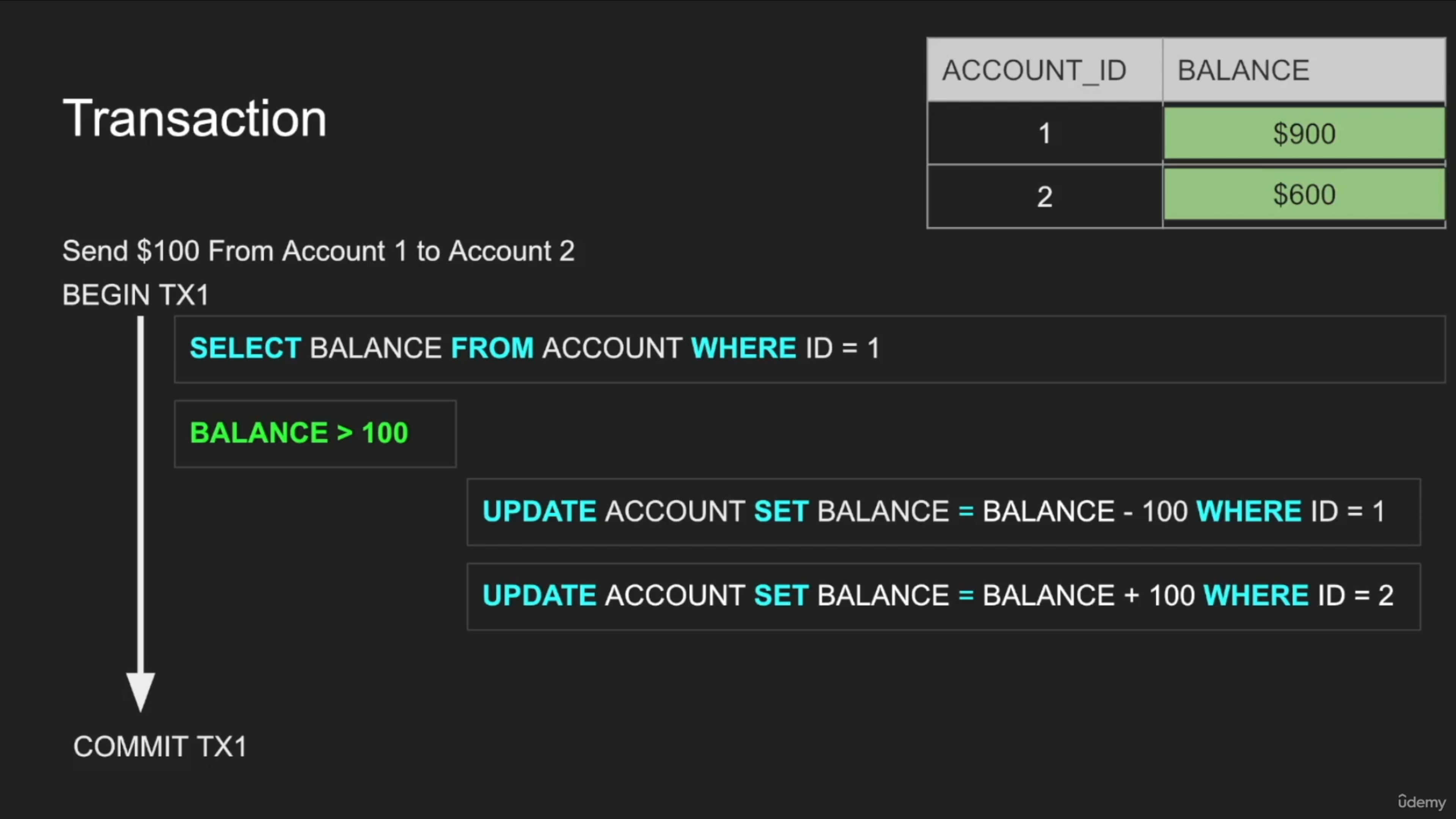The height and width of the screenshot is (819, 1456).
Task: Click the green $600 balance cell
Action: click(1304, 195)
